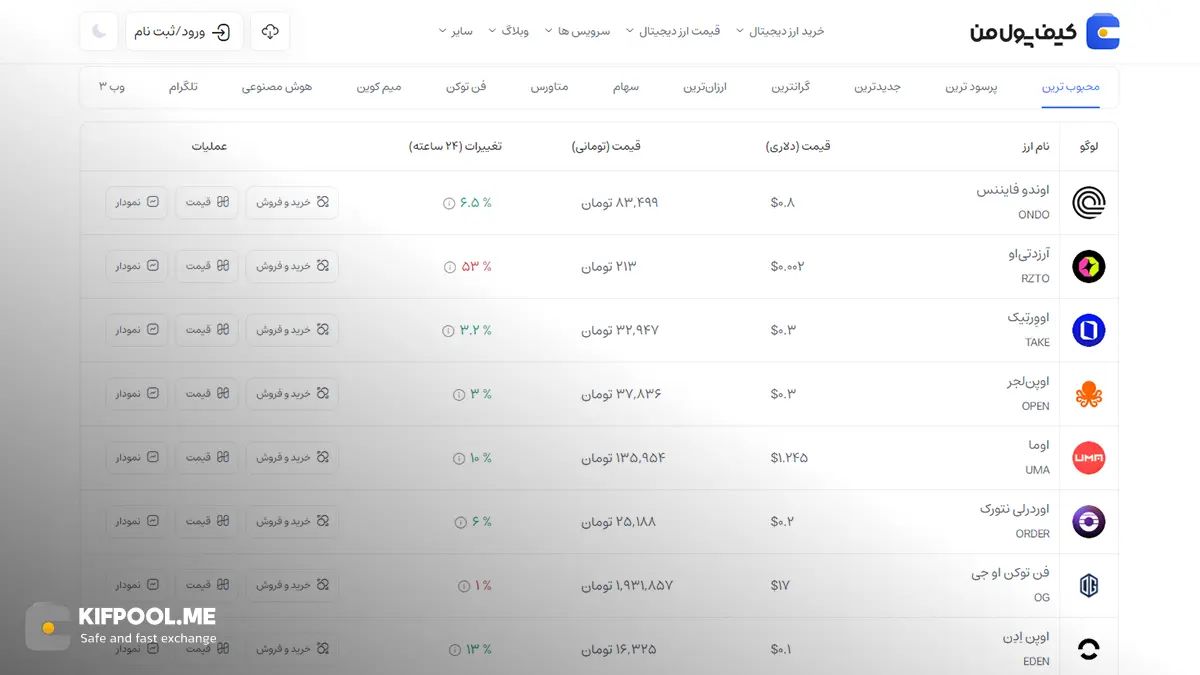Viewport: 1200px width, 675px height.
Task: Select the میم کوین category tab
Action: tap(380, 87)
